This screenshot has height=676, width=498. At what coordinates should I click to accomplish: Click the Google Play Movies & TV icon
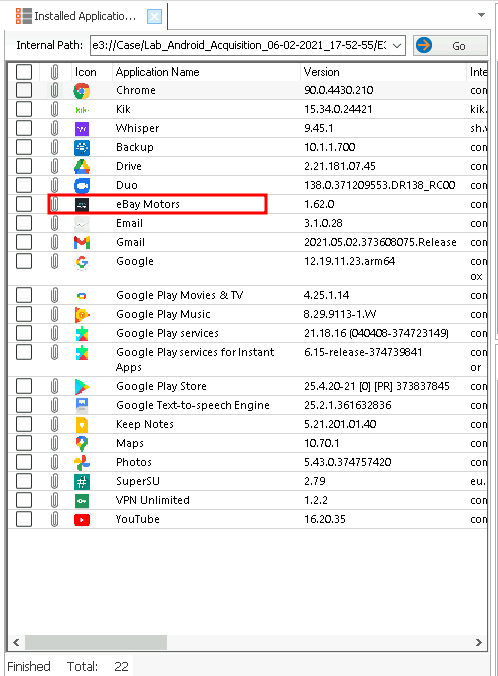coord(81,296)
